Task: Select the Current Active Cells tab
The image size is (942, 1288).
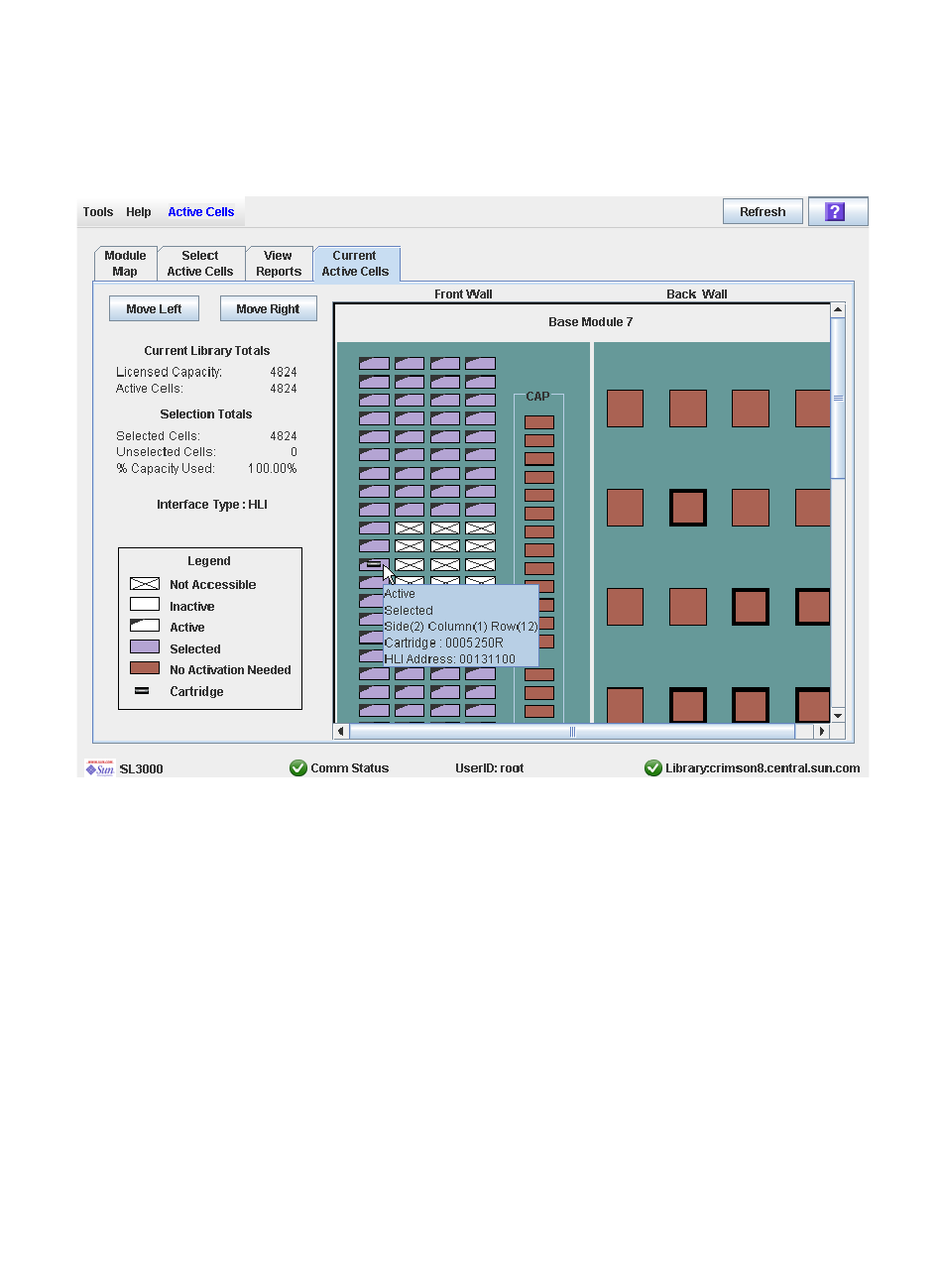Action: [356, 263]
